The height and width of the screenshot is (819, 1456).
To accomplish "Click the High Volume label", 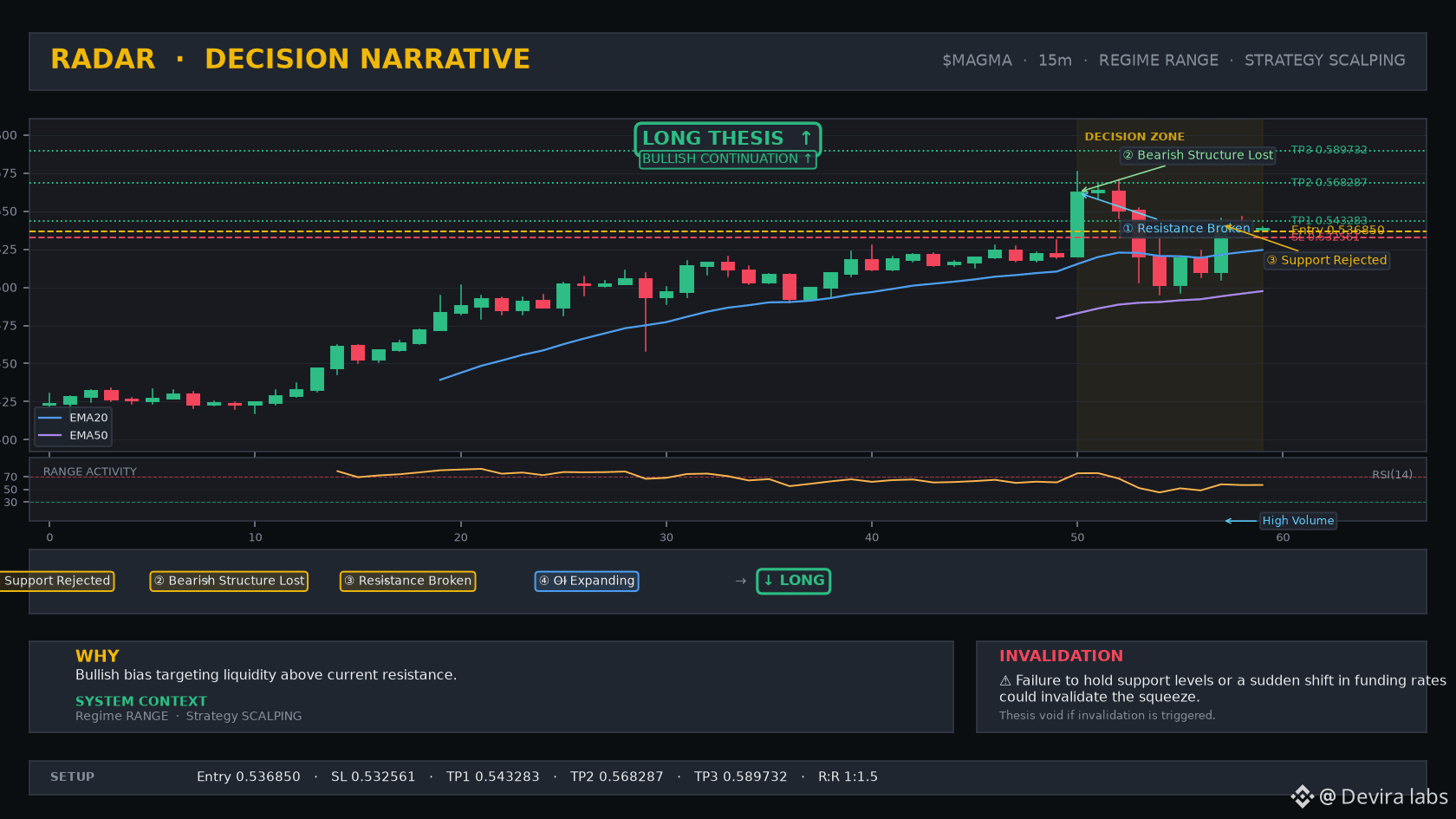I will click(x=1297, y=521).
